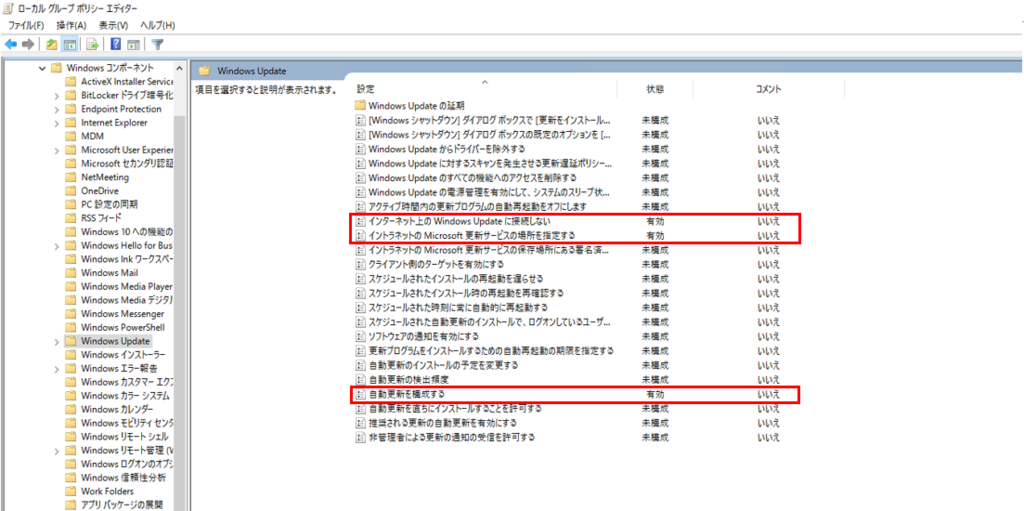Select PC 設定の同期 in the tree

pos(110,205)
